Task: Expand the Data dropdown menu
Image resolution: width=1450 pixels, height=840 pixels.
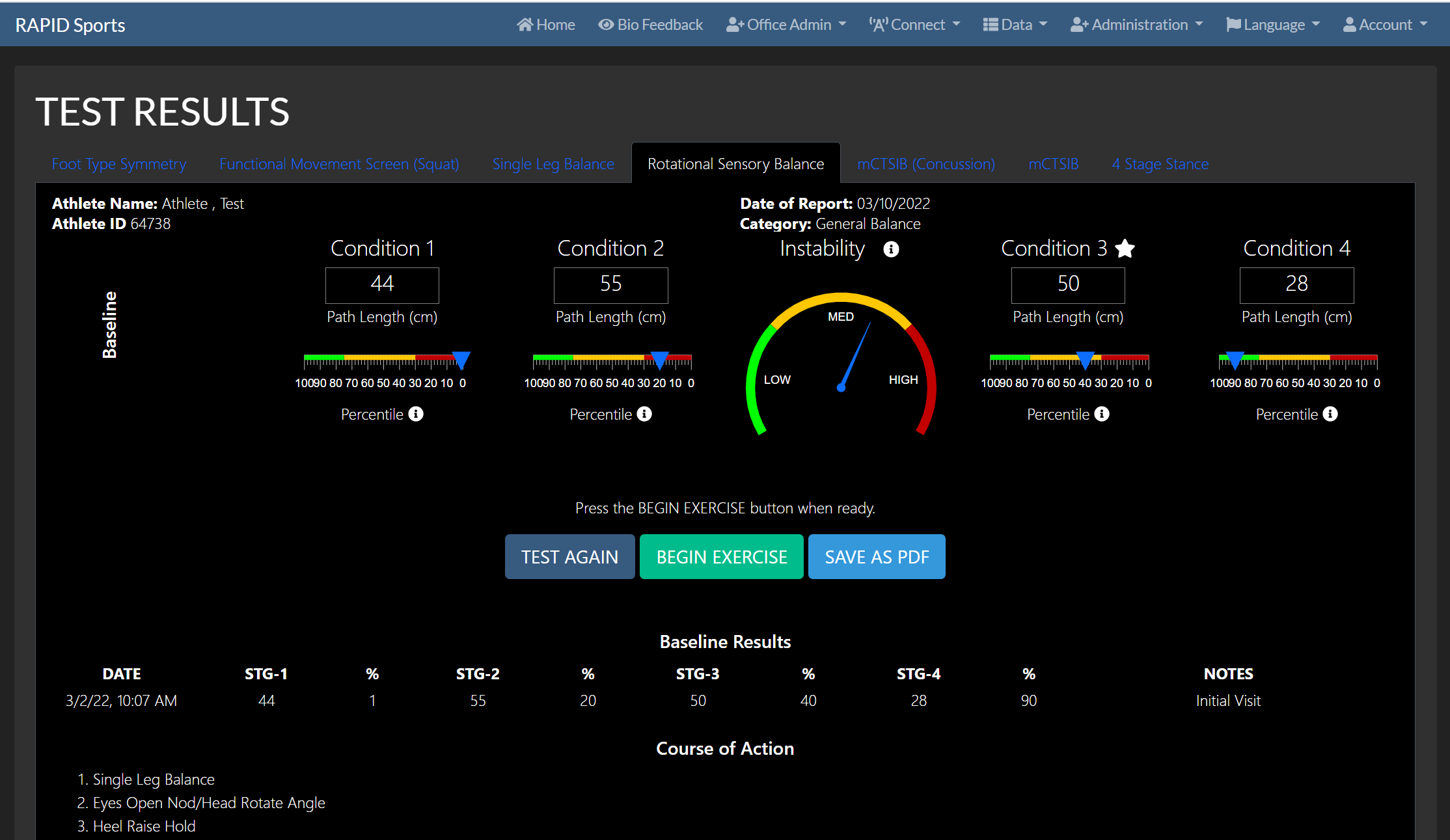Action: (1015, 25)
